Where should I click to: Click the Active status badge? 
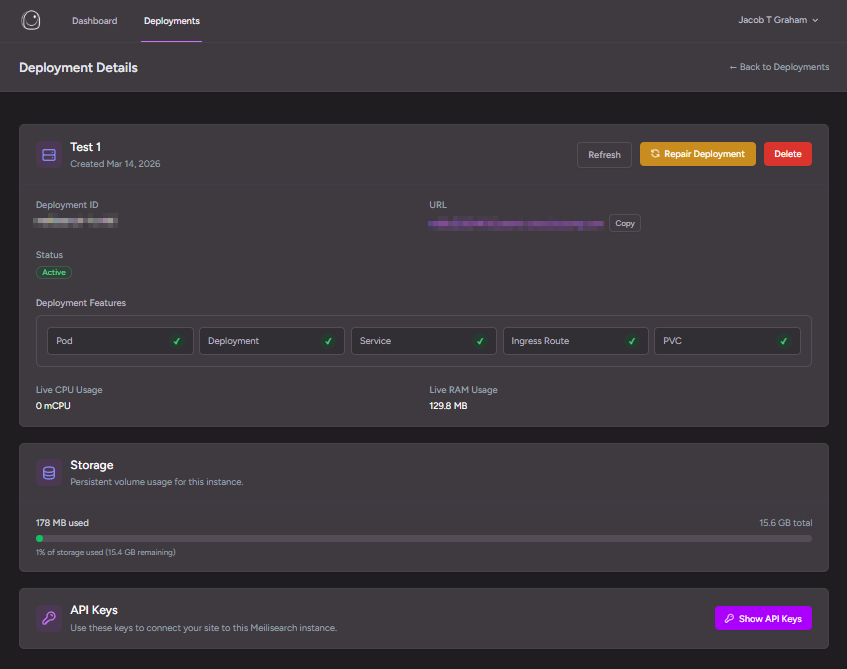click(53, 272)
